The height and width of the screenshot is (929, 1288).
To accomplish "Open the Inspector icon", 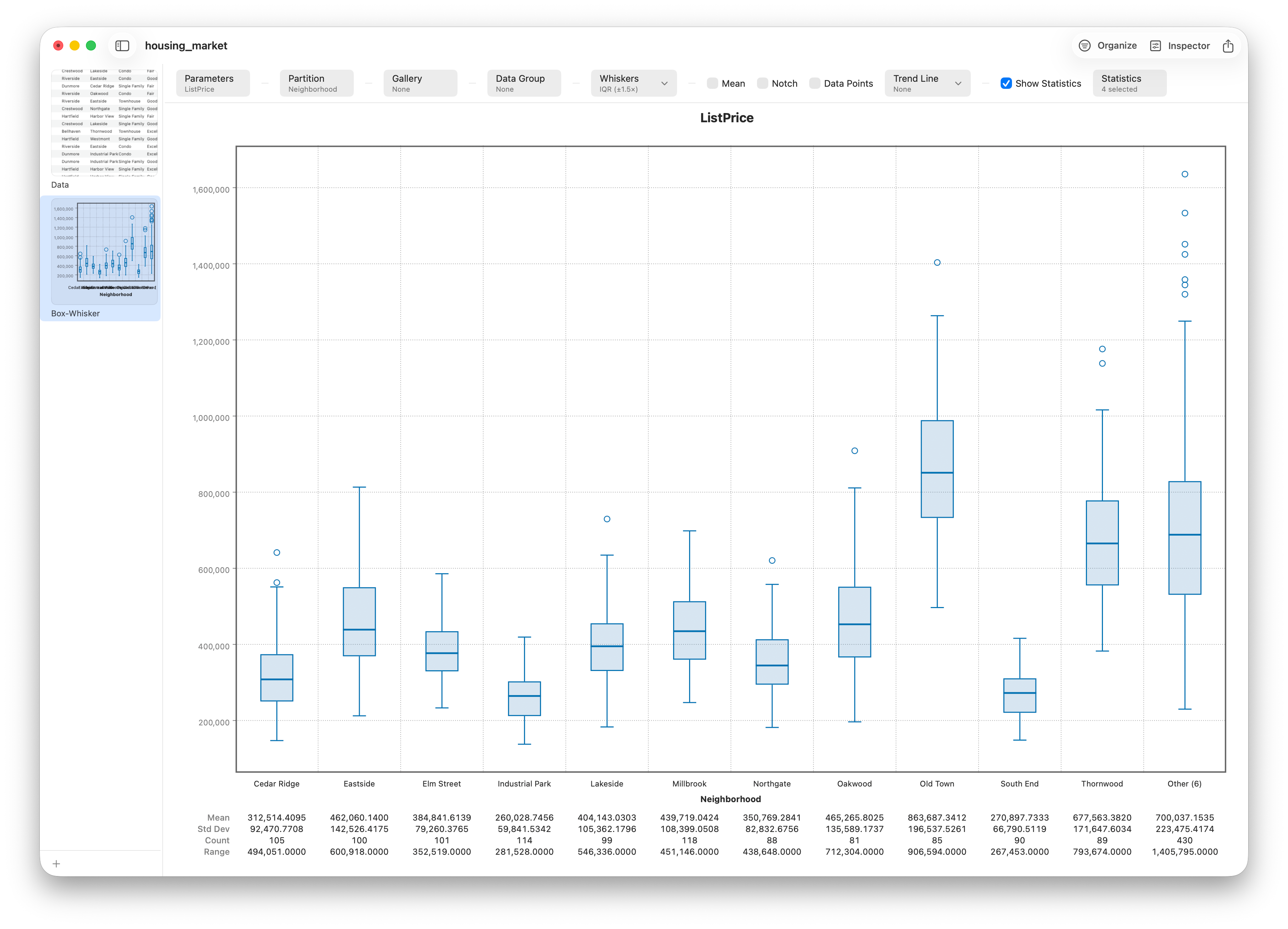I will (x=1155, y=45).
